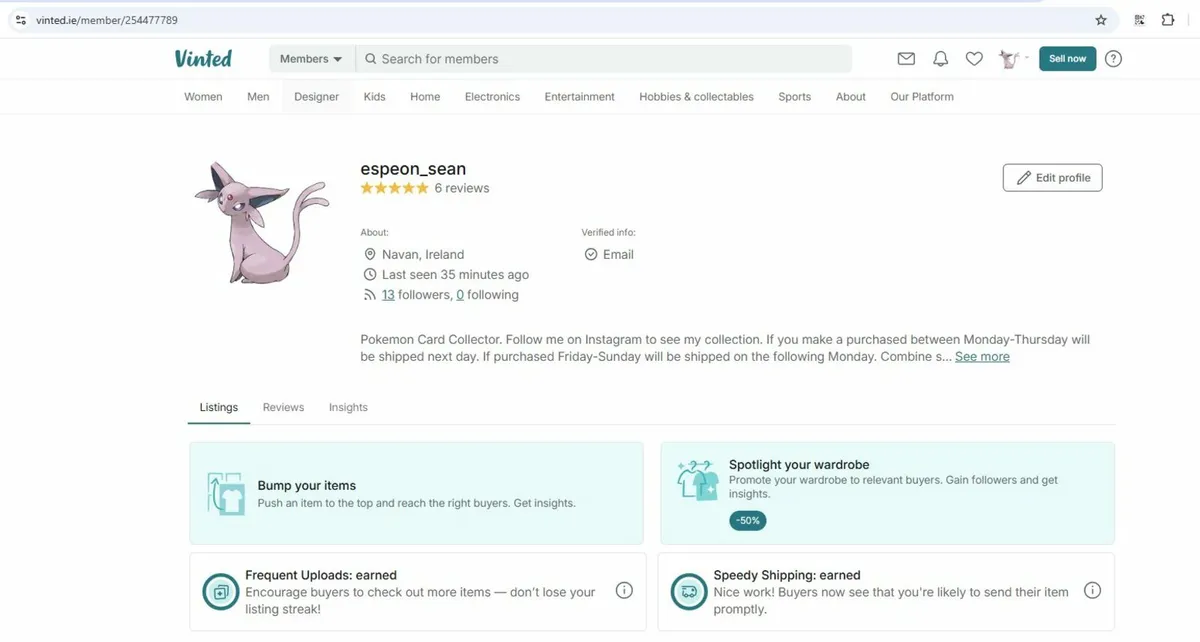Image resolution: width=1200 pixels, height=642 pixels.
Task: Open the Bump your items card
Action: [416, 494]
